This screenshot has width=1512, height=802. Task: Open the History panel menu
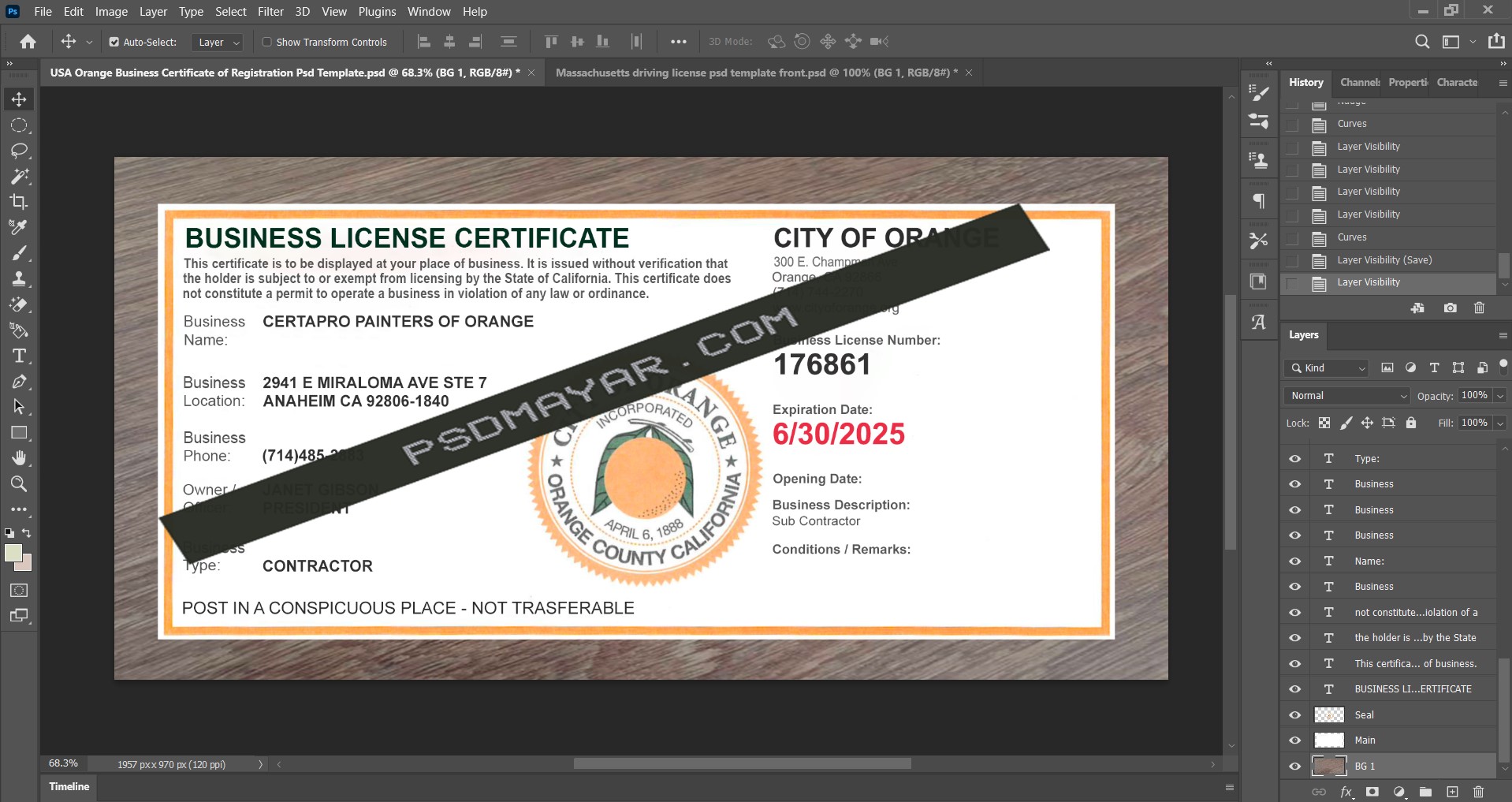pos(1503,83)
